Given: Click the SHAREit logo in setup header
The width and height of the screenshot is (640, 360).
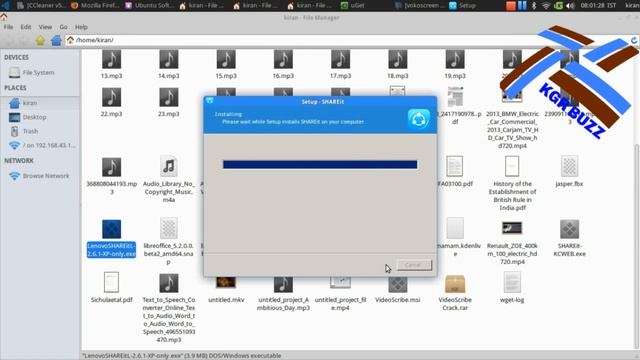Looking at the screenshot, I should tap(418, 119).
